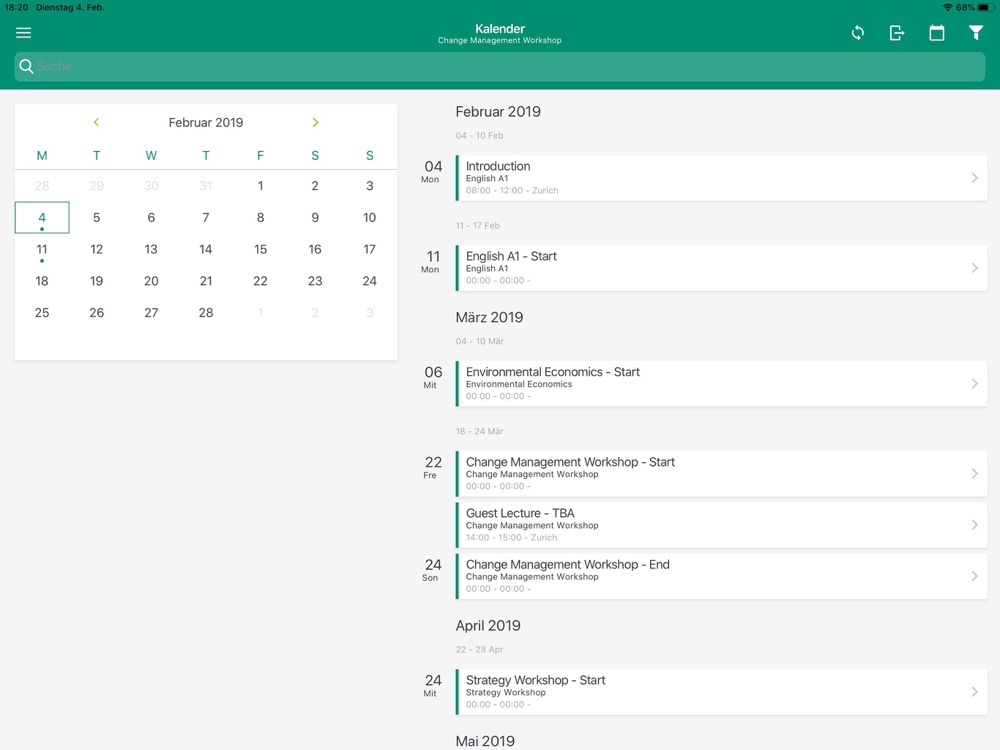Viewport: 1000px width, 750px height.
Task: Tap the Februar 2019 month title
Action: 205,122
